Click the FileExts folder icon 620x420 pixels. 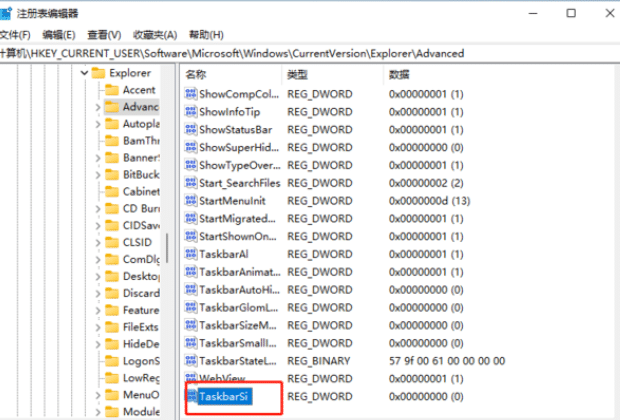click(112, 327)
